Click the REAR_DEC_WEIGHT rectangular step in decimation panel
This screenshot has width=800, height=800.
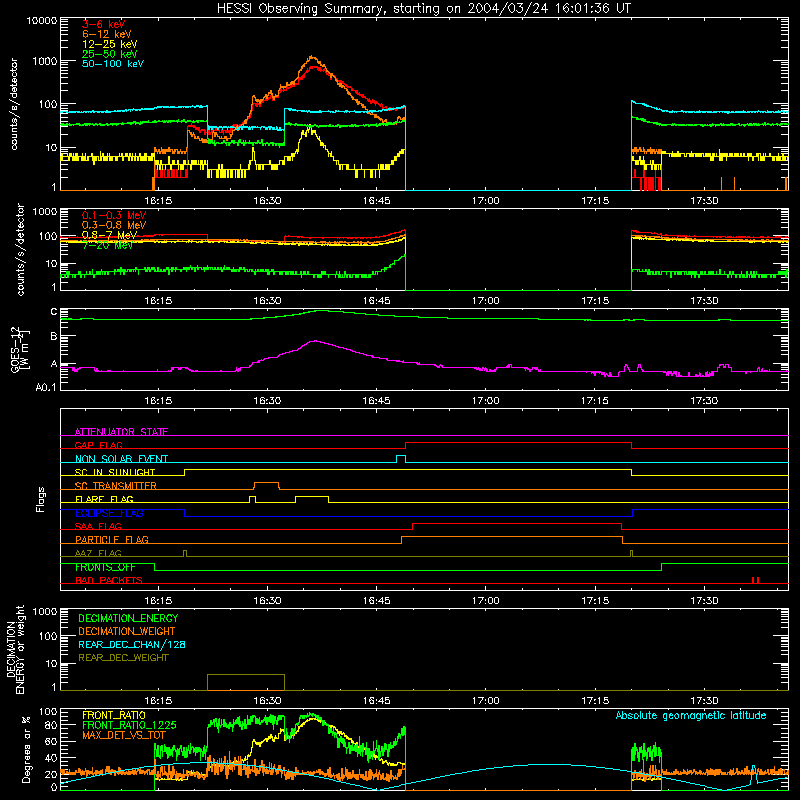246,682
